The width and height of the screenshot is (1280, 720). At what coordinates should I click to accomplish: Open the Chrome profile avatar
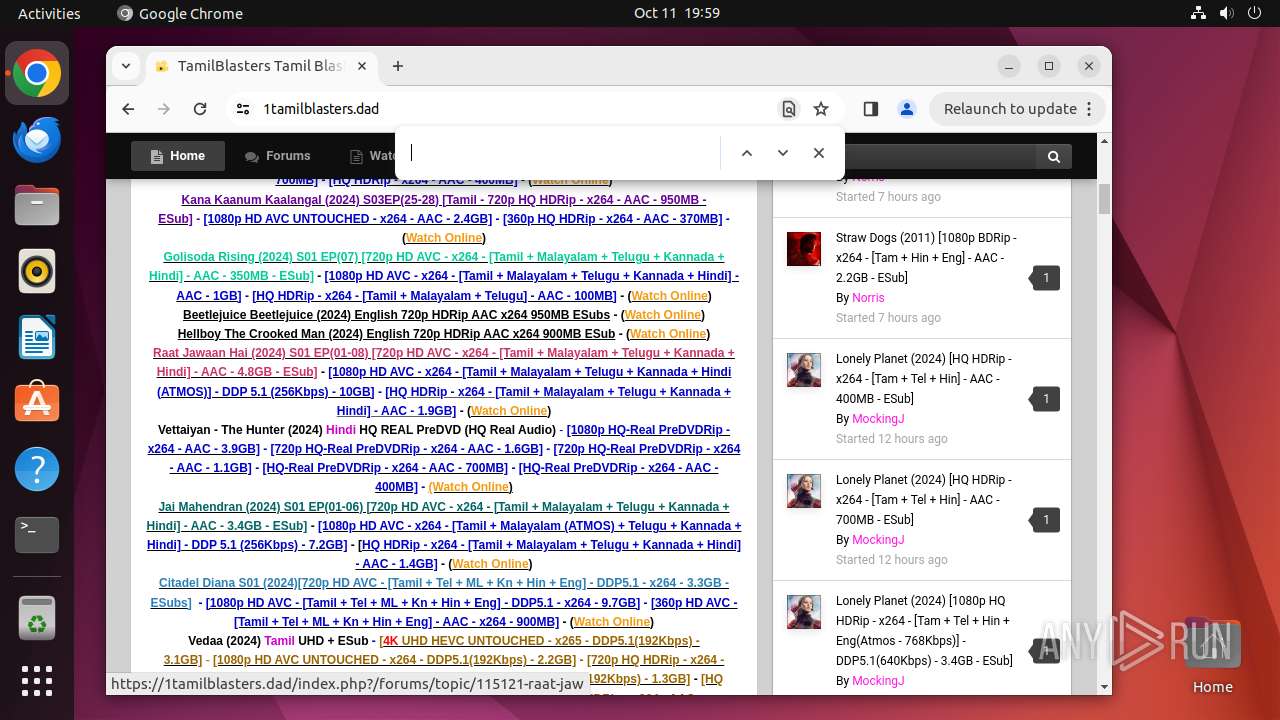pos(906,109)
